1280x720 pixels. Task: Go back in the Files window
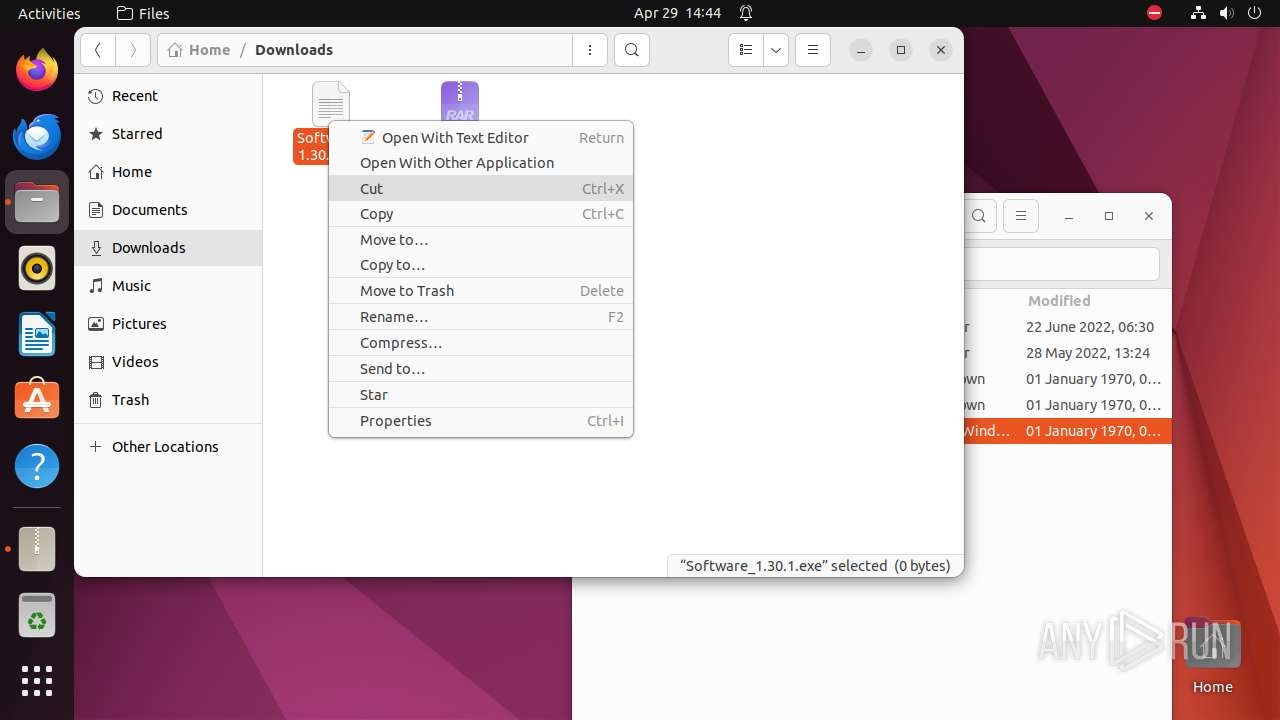[98, 50]
